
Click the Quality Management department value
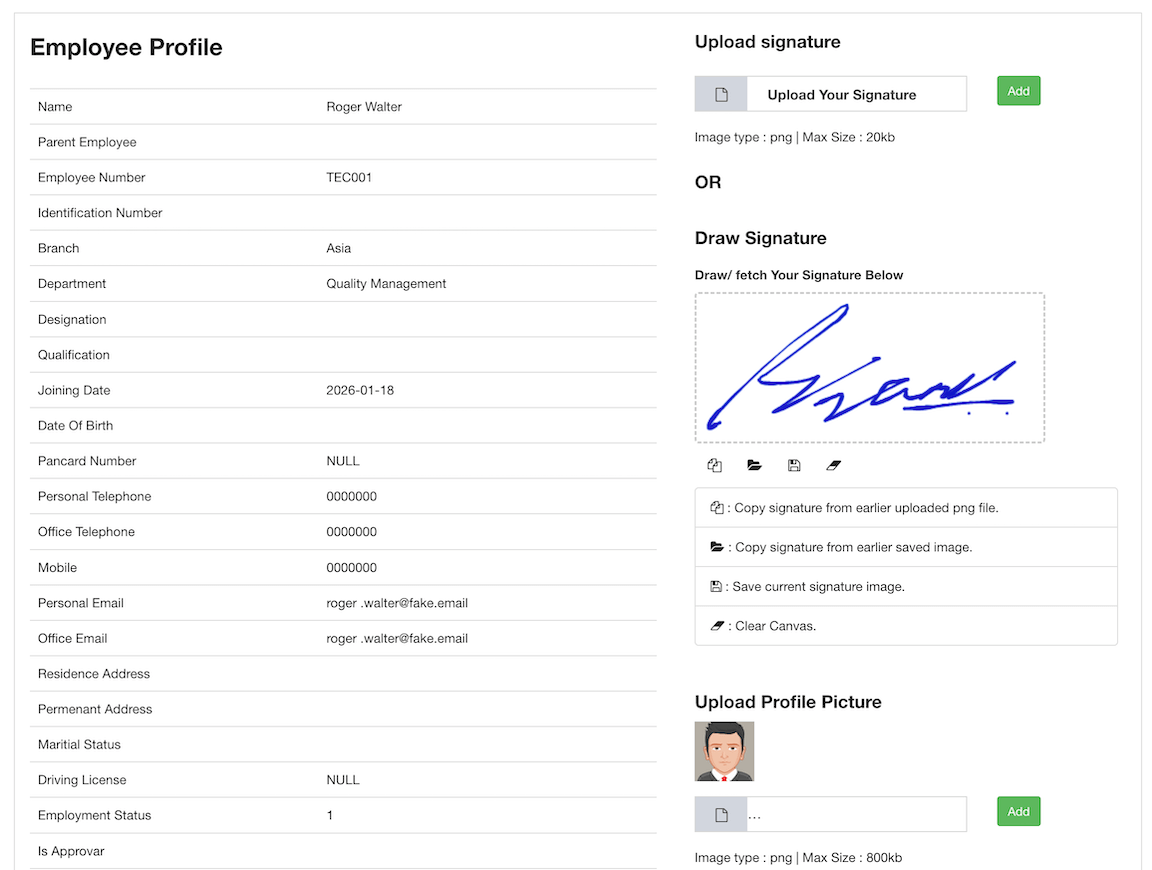pos(386,284)
